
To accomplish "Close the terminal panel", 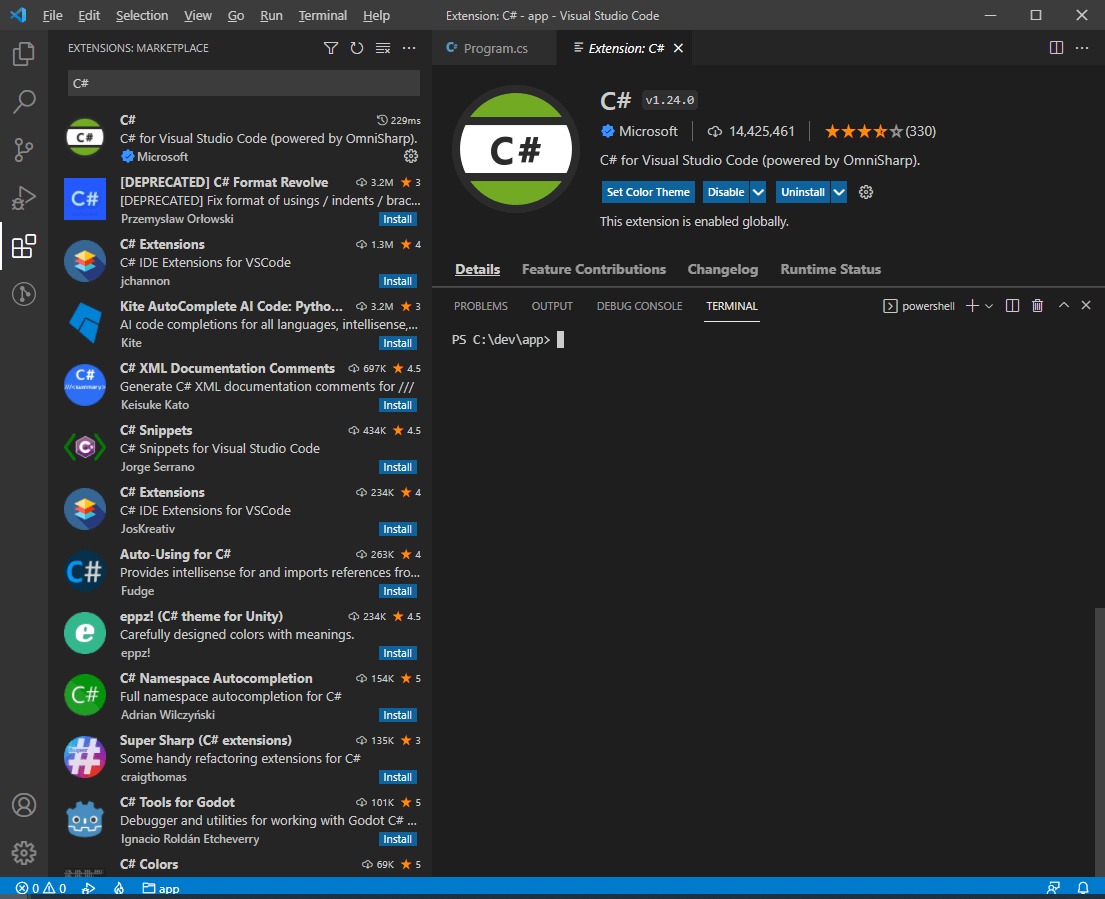I will point(1086,305).
